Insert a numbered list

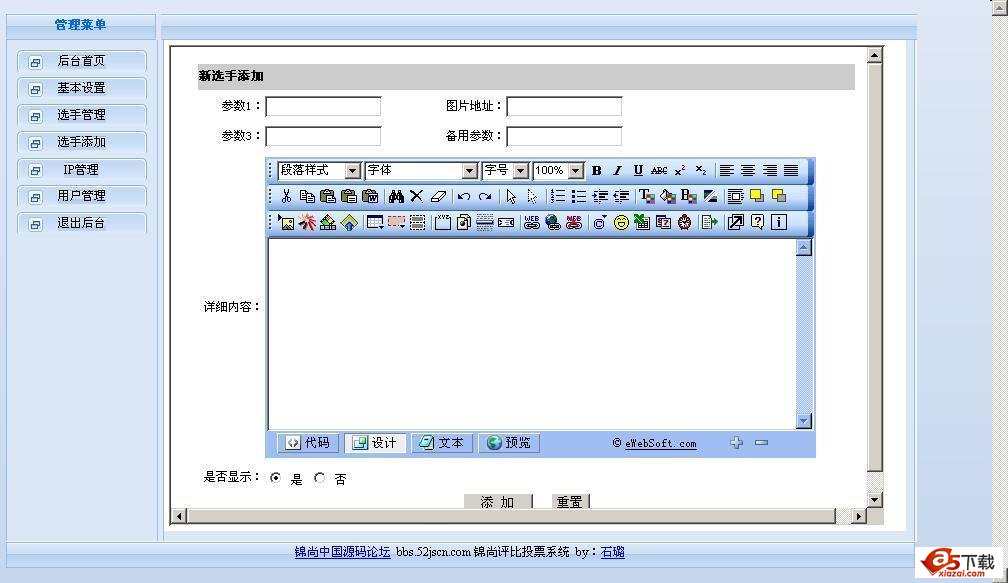pyautogui.click(x=558, y=196)
